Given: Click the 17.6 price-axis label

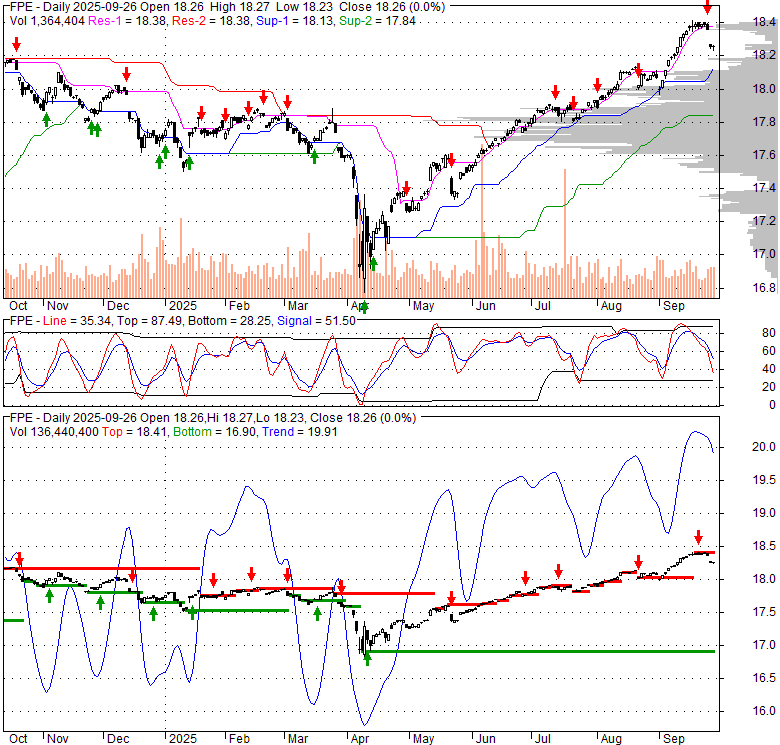Looking at the screenshot, I should tap(764, 155).
